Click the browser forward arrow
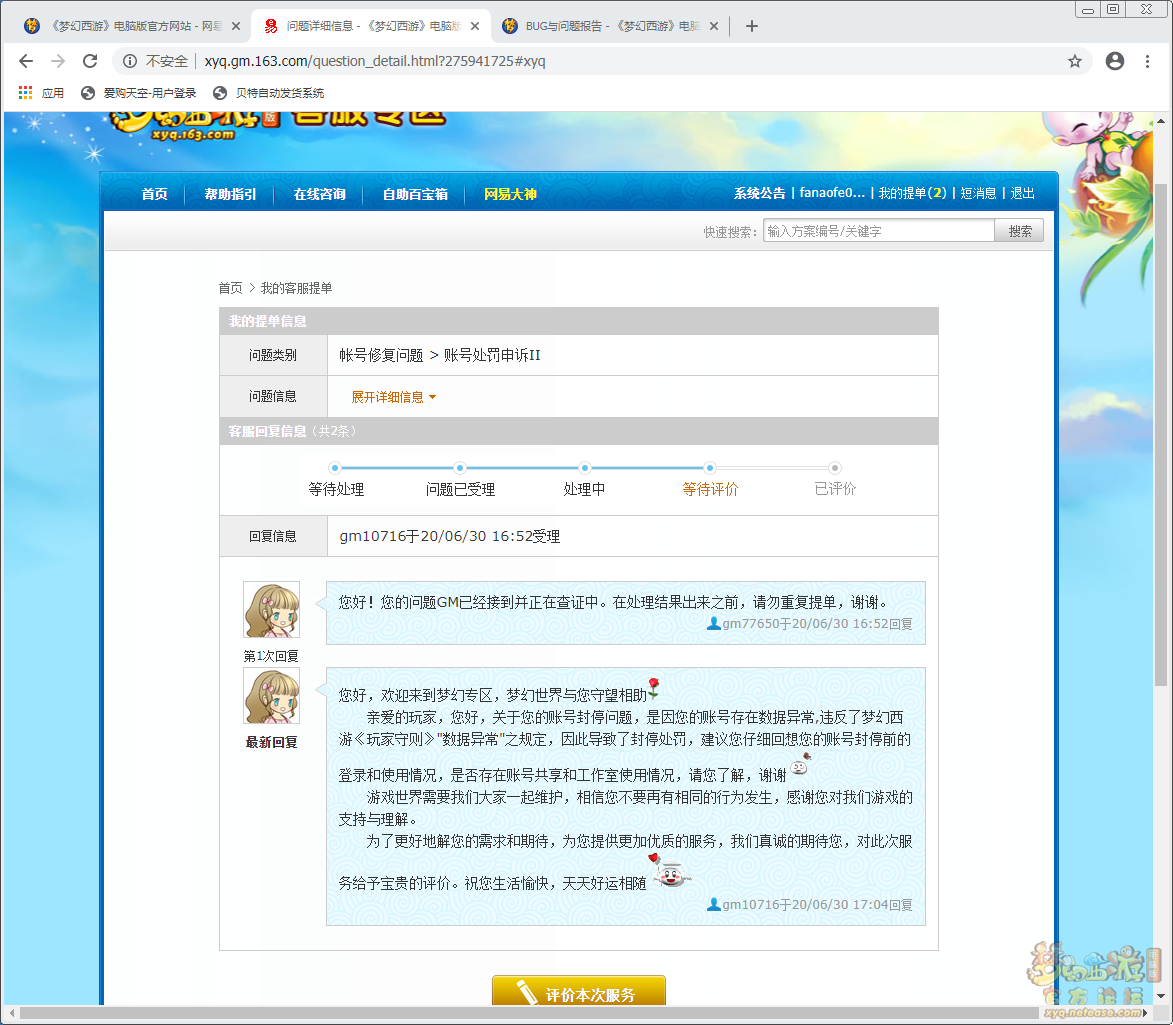The height and width of the screenshot is (1025, 1173). point(58,61)
